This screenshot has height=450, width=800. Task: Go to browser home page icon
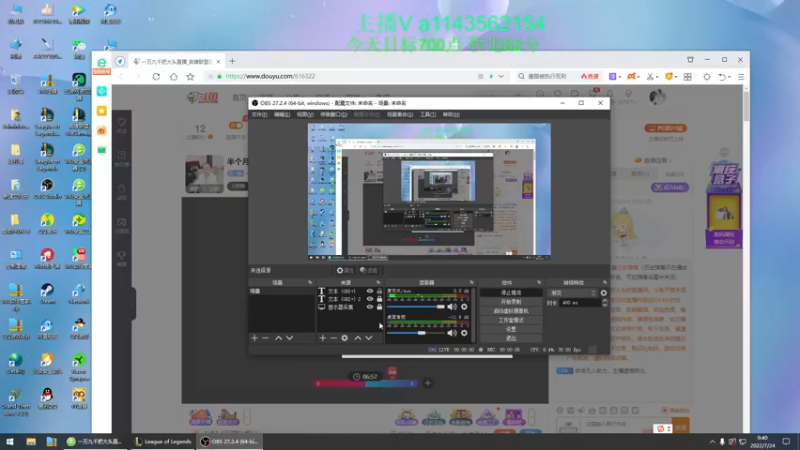click(173, 77)
